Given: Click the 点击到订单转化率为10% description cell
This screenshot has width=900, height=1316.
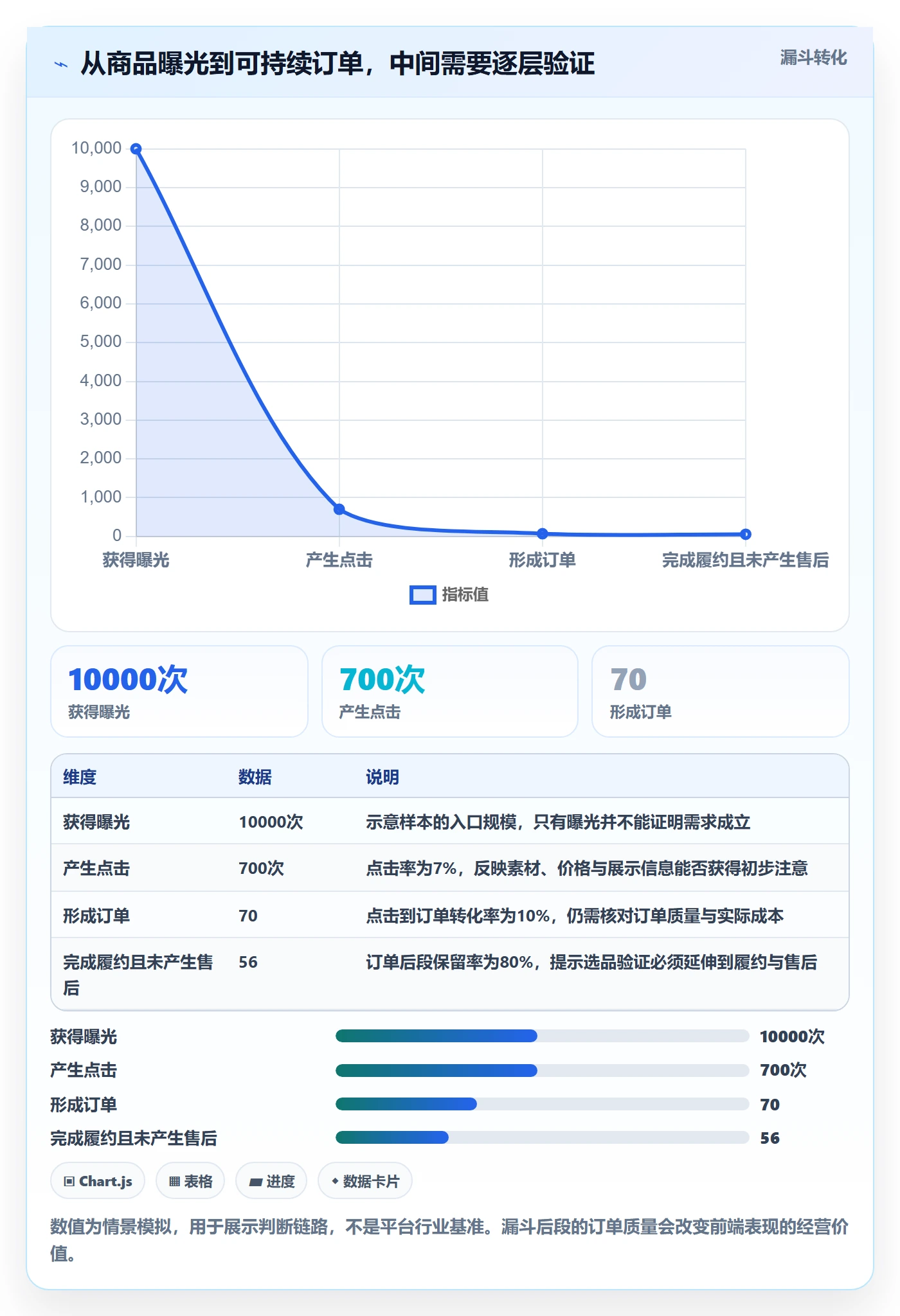Looking at the screenshot, I should 575,916.
